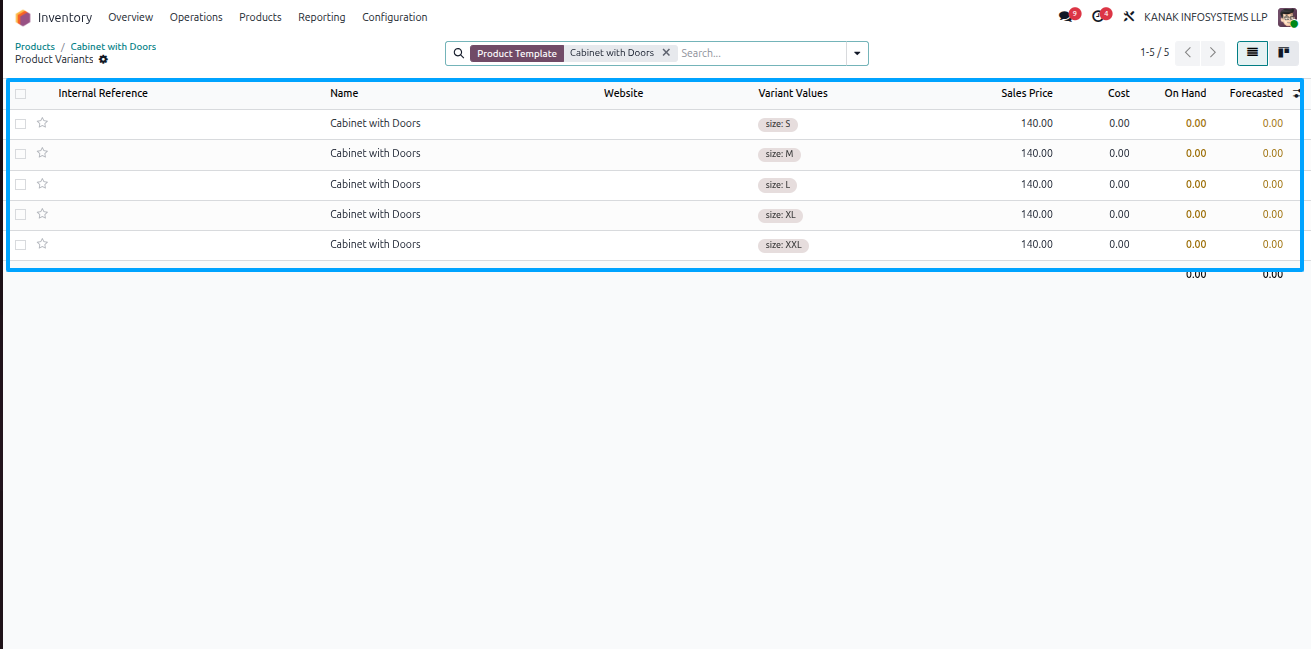Remove the Cabinet with Doors filter
Viewport: 1311px width, 649px height.
pyautogui.click(x=666, y=53)
